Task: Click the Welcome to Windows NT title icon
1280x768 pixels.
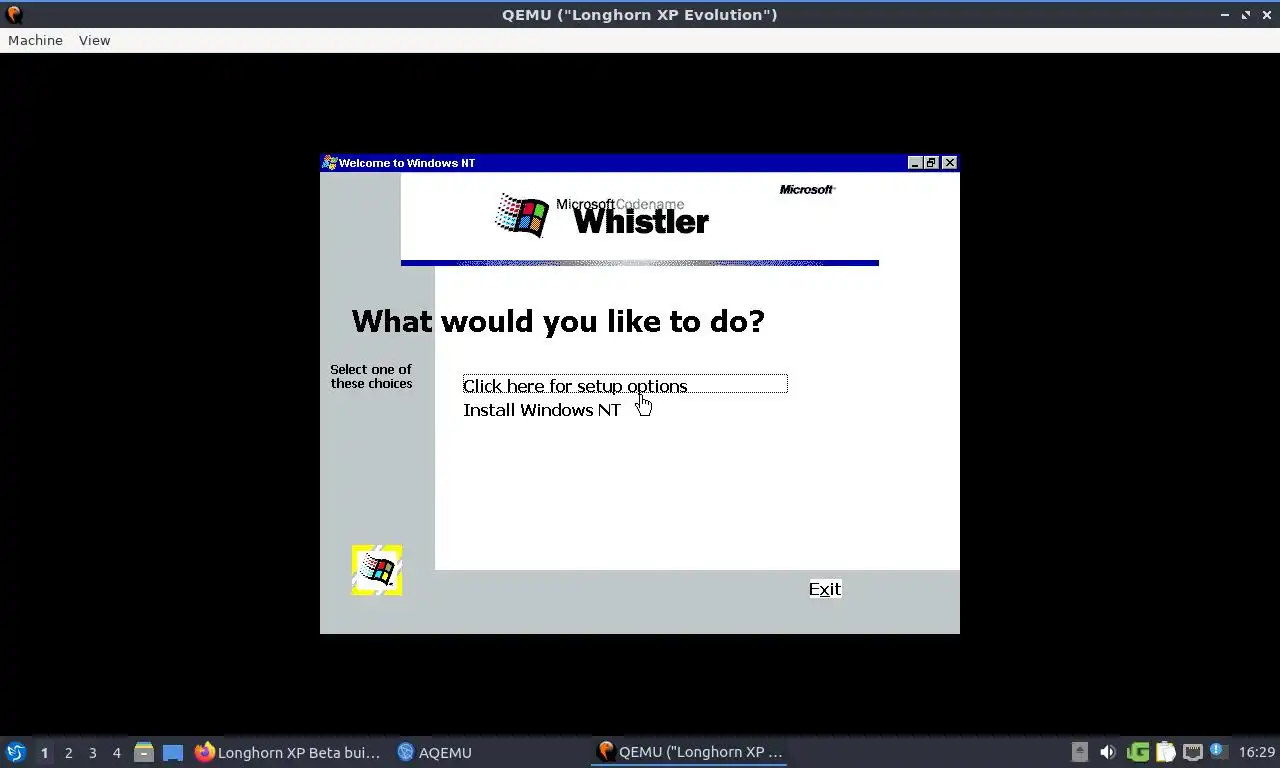Action: (x=330, y=163)
